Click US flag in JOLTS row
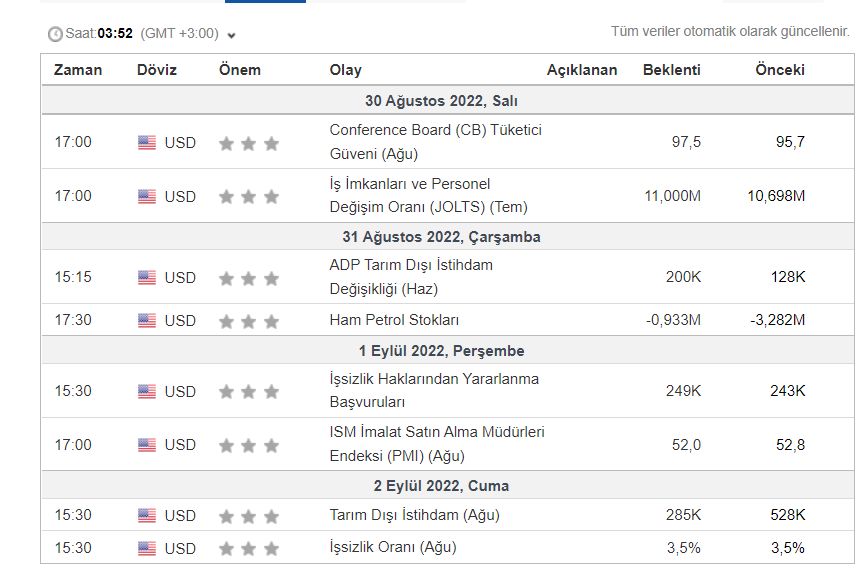The height and width of the screenshot is (587, 867). point(147,196)
